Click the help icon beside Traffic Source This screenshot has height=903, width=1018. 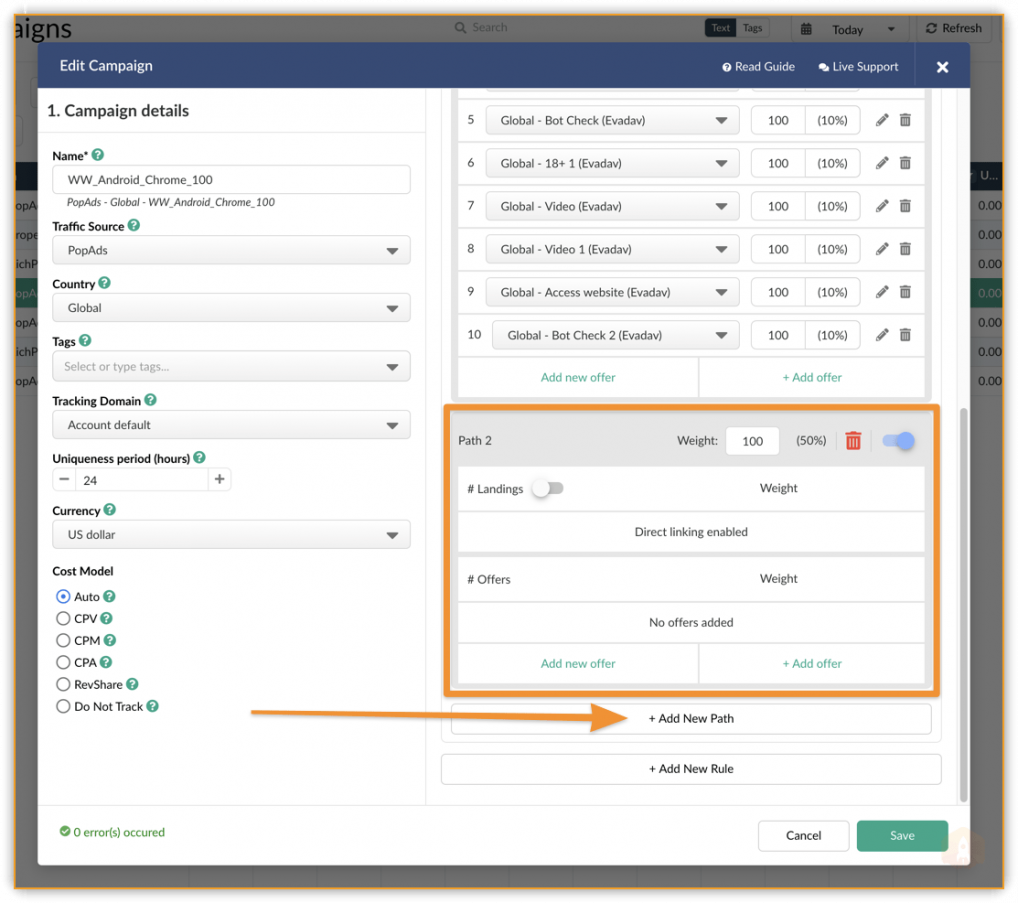coord(134,226)
